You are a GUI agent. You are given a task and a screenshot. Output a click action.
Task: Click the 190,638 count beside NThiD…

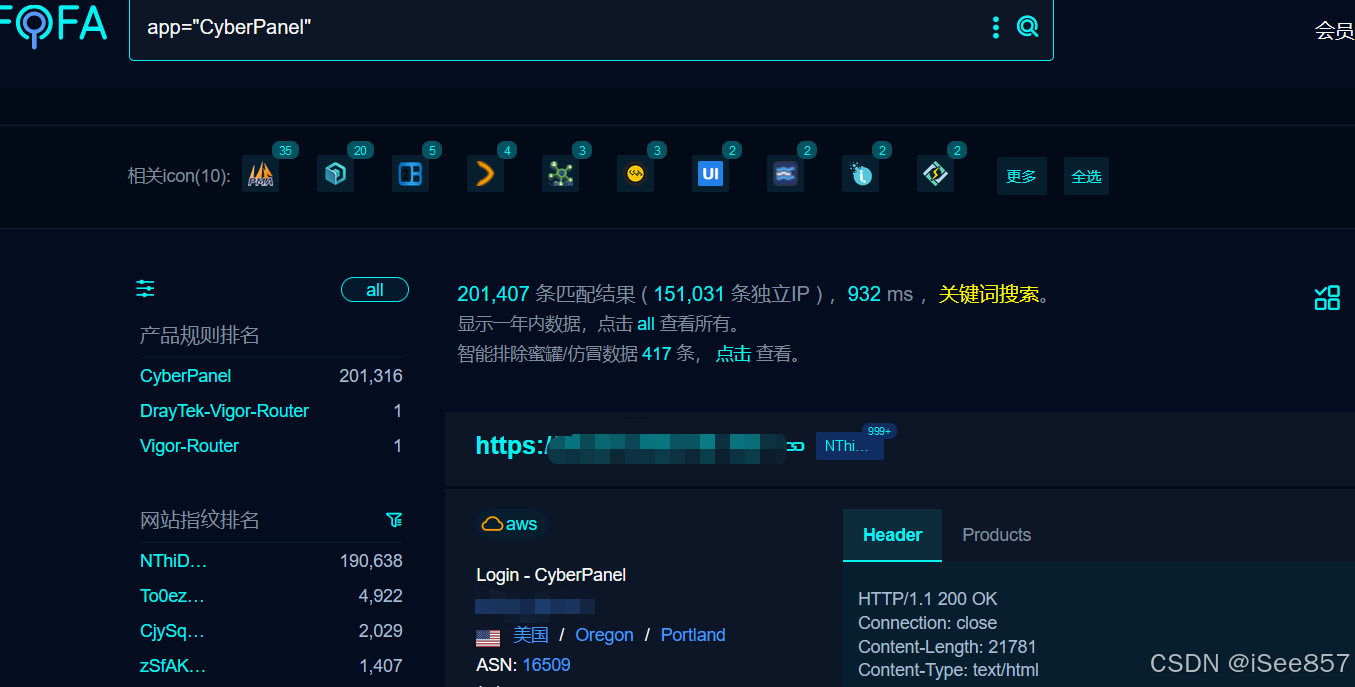(x=371, y=561)
